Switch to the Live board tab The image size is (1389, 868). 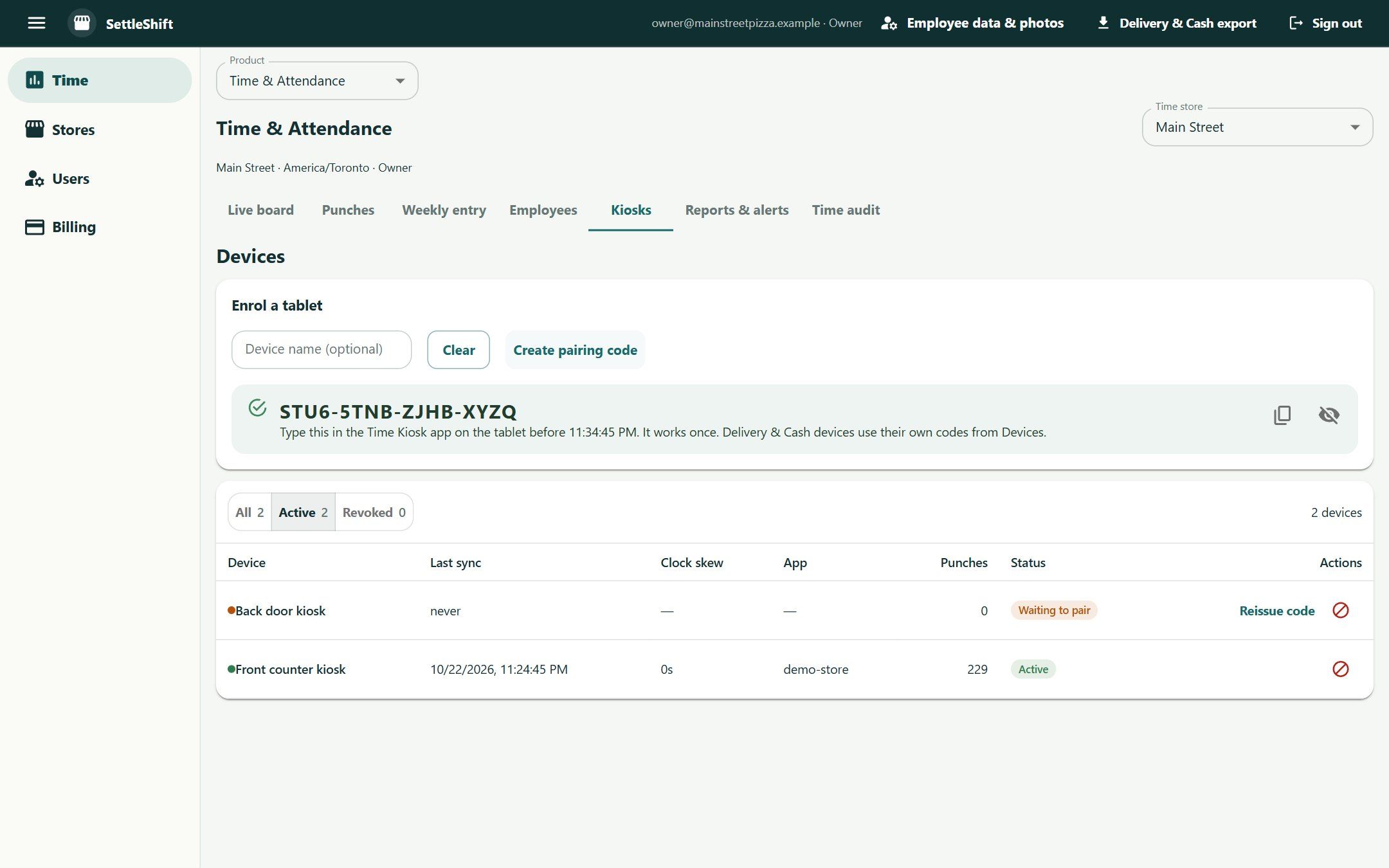[260, 210]
